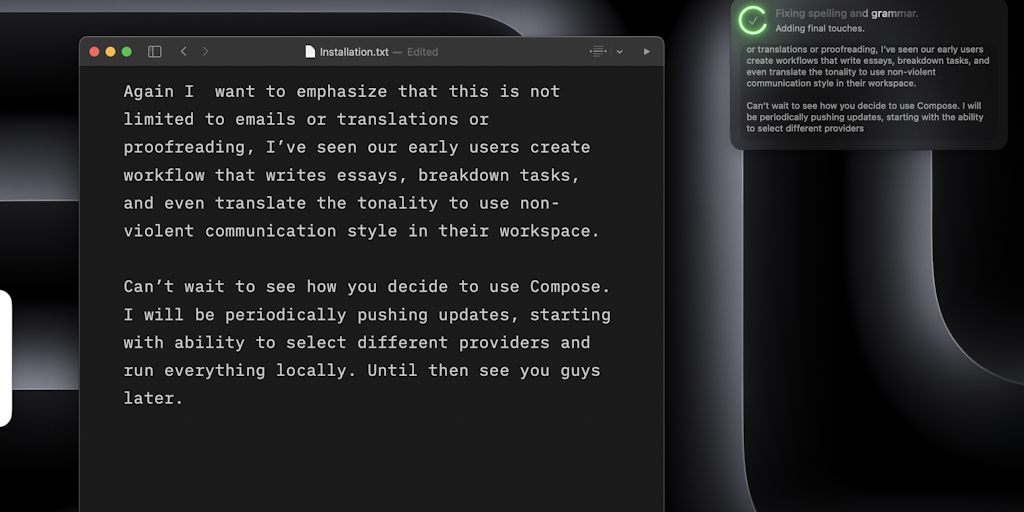Close the Installation.txt window with red button
Screen dimensions: 1024x512
[x=94, y=52]
